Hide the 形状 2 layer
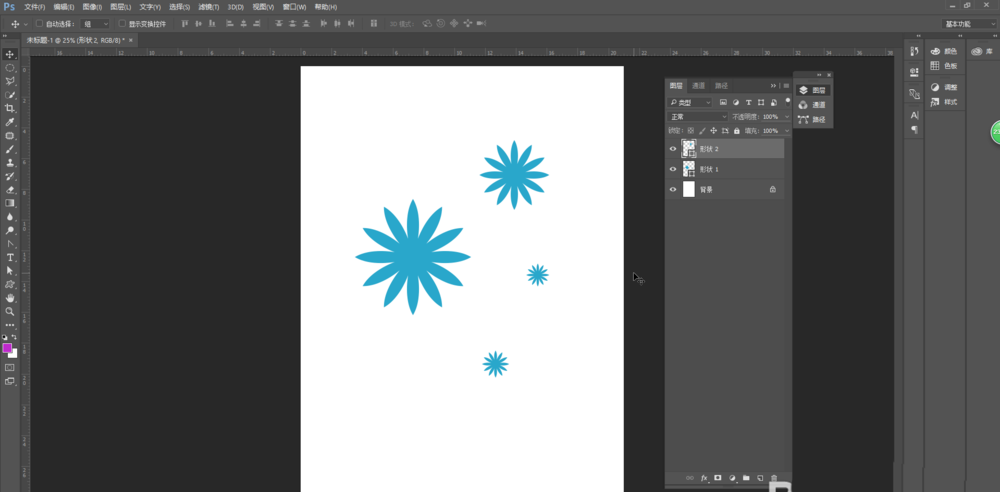Image resolution: width=1000 pixels, height=492 pixels. pyautogui.click(x=672, y=149)
